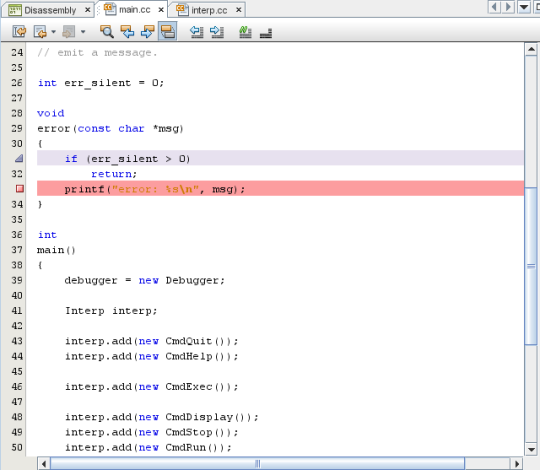Viewport: 540px width, 470px height.
Task: Click line number 26 in gutter
Action: (17, 83)
